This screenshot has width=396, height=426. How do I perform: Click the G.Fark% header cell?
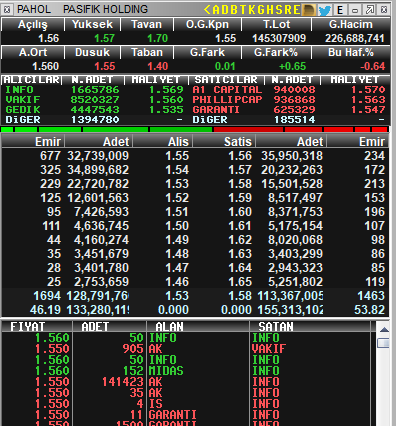pos(276,52)
